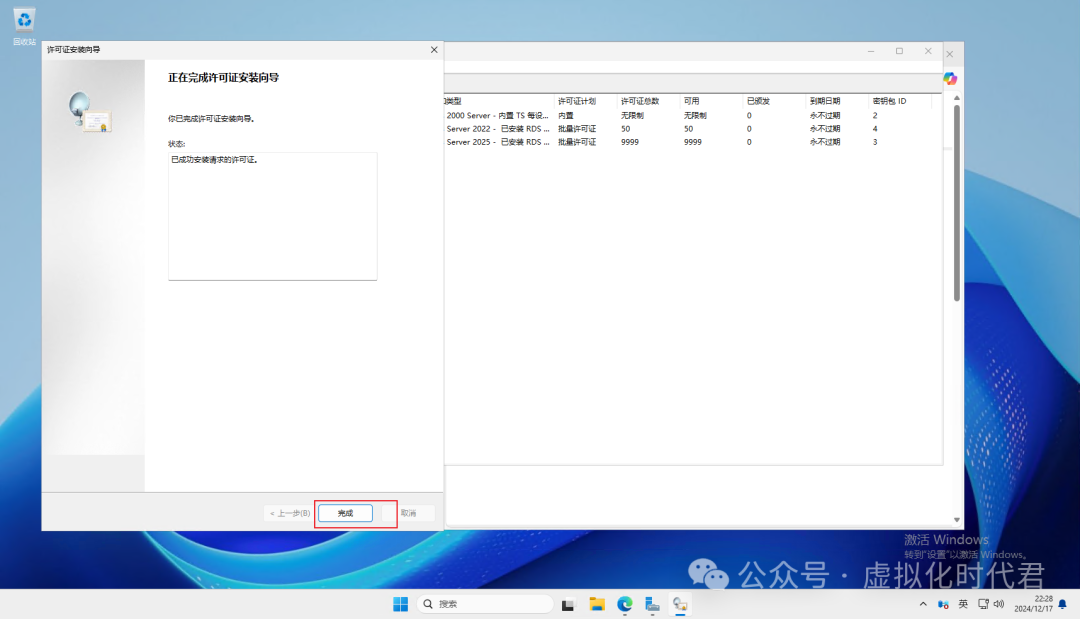The width and height of the screenshot is (1080, 619).
Task: Open Task View from the taskbar
Action: pos(569,604)
